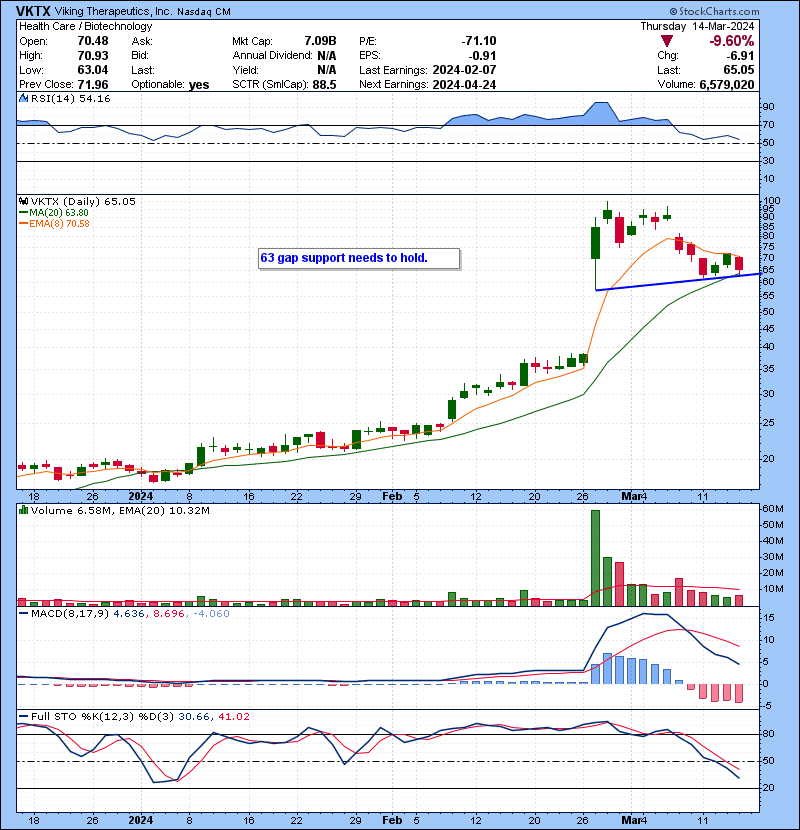Click the RSI area icon beside RSI(14)
Screen dimensions: 800x830
23,98
